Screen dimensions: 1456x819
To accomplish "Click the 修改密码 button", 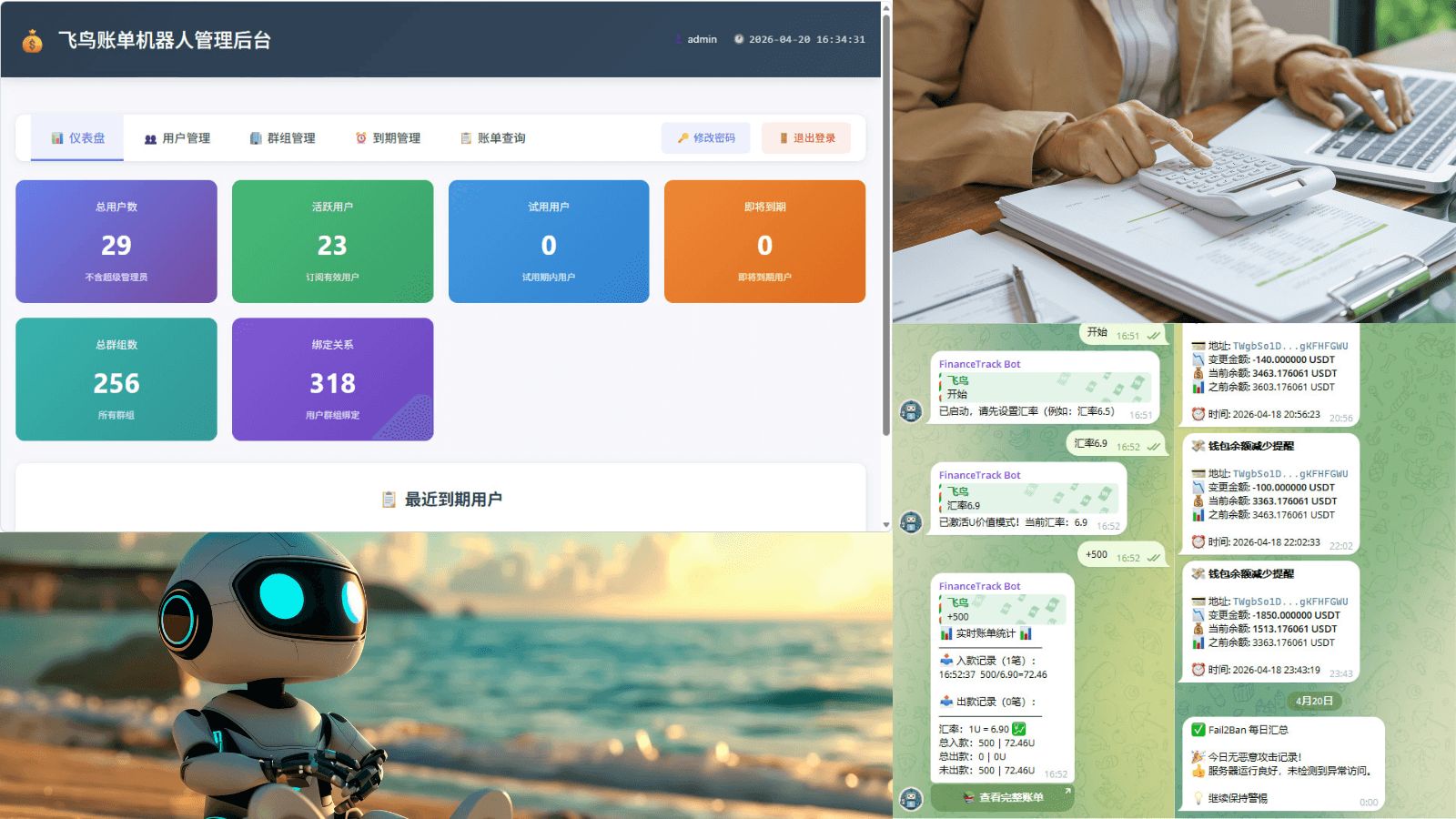I will tap(706, 138).
